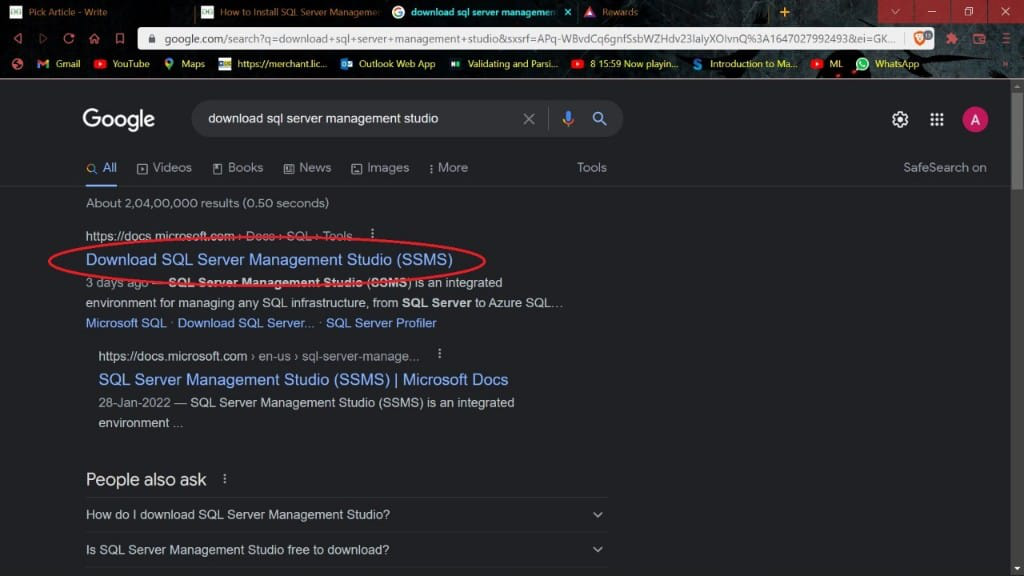
Task: Open the Gmail bookmark
Action: (x=59, y=63)
